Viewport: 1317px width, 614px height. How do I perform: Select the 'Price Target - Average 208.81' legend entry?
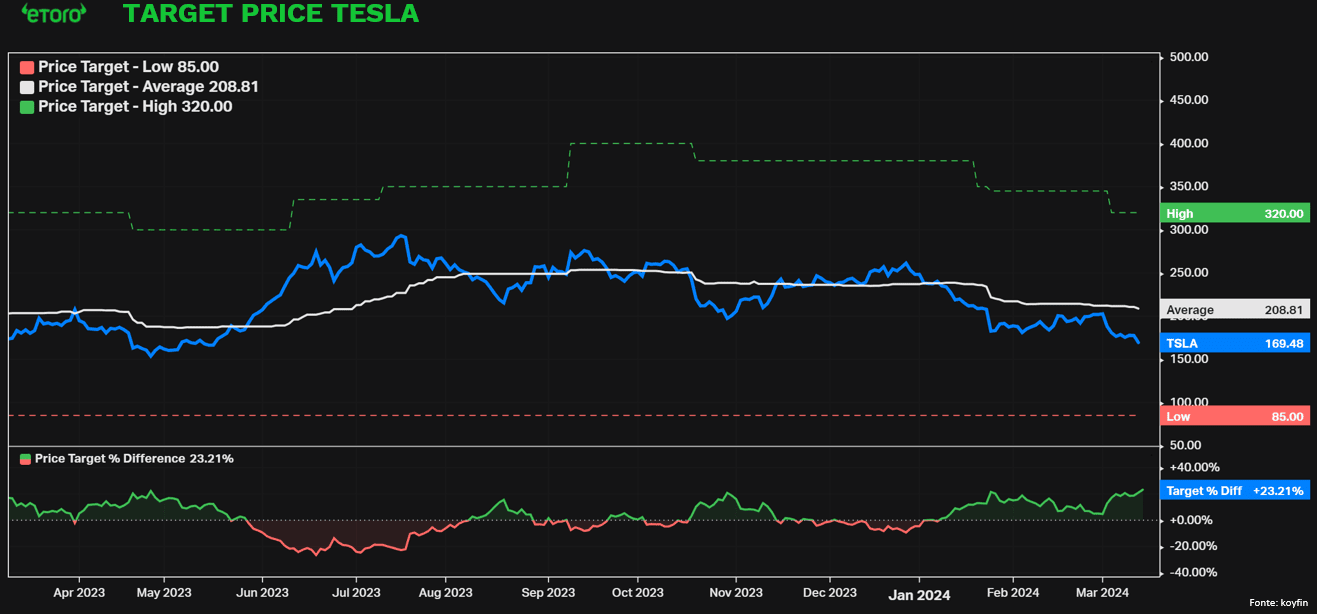point(139,87)
